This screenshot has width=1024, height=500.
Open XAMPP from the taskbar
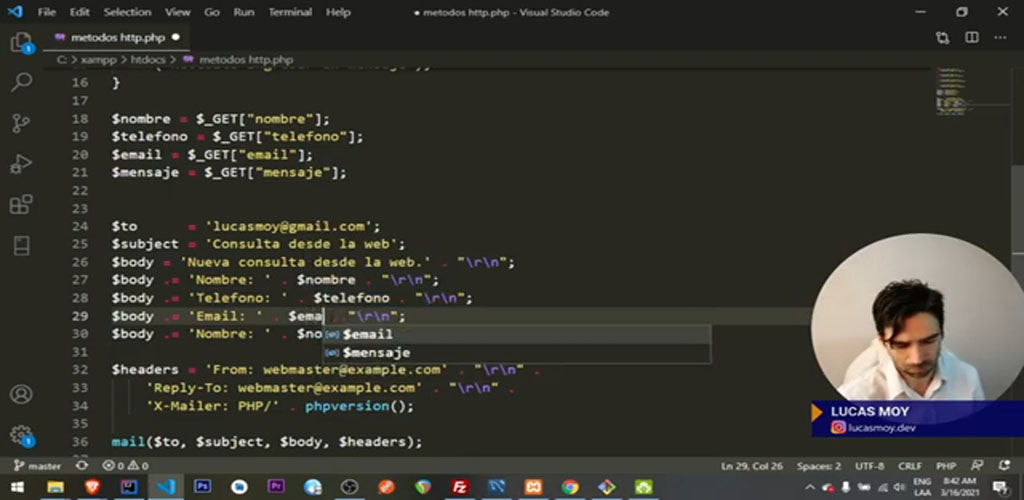click(534, 487)
